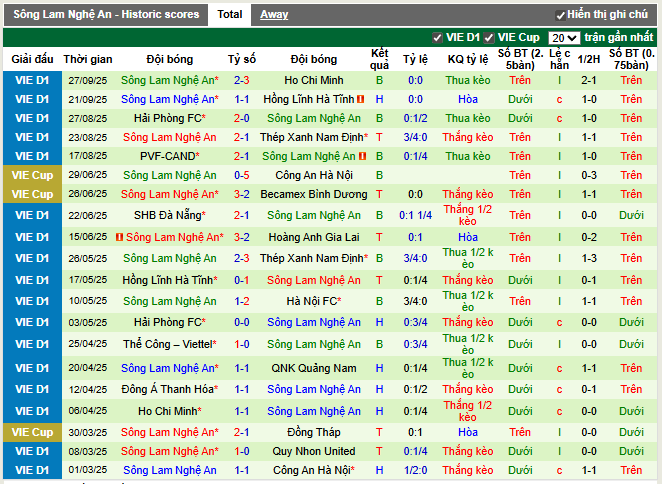The height and width of the screenshot is (484, 662).
Task: Click red card icon next to Sông Lam Nghệ An on 17/08/25
Action: click(x=362, y=156)
